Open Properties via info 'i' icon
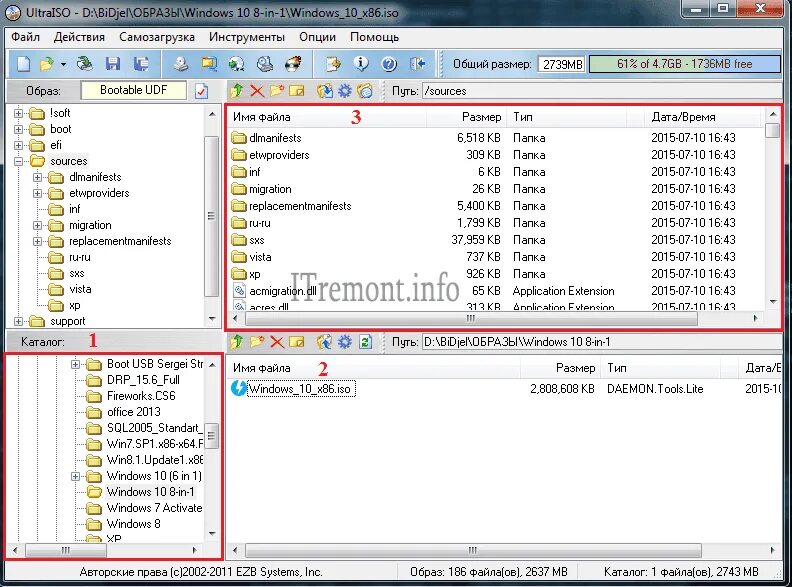This screenshot has height=587, width=792. (361, 64)
